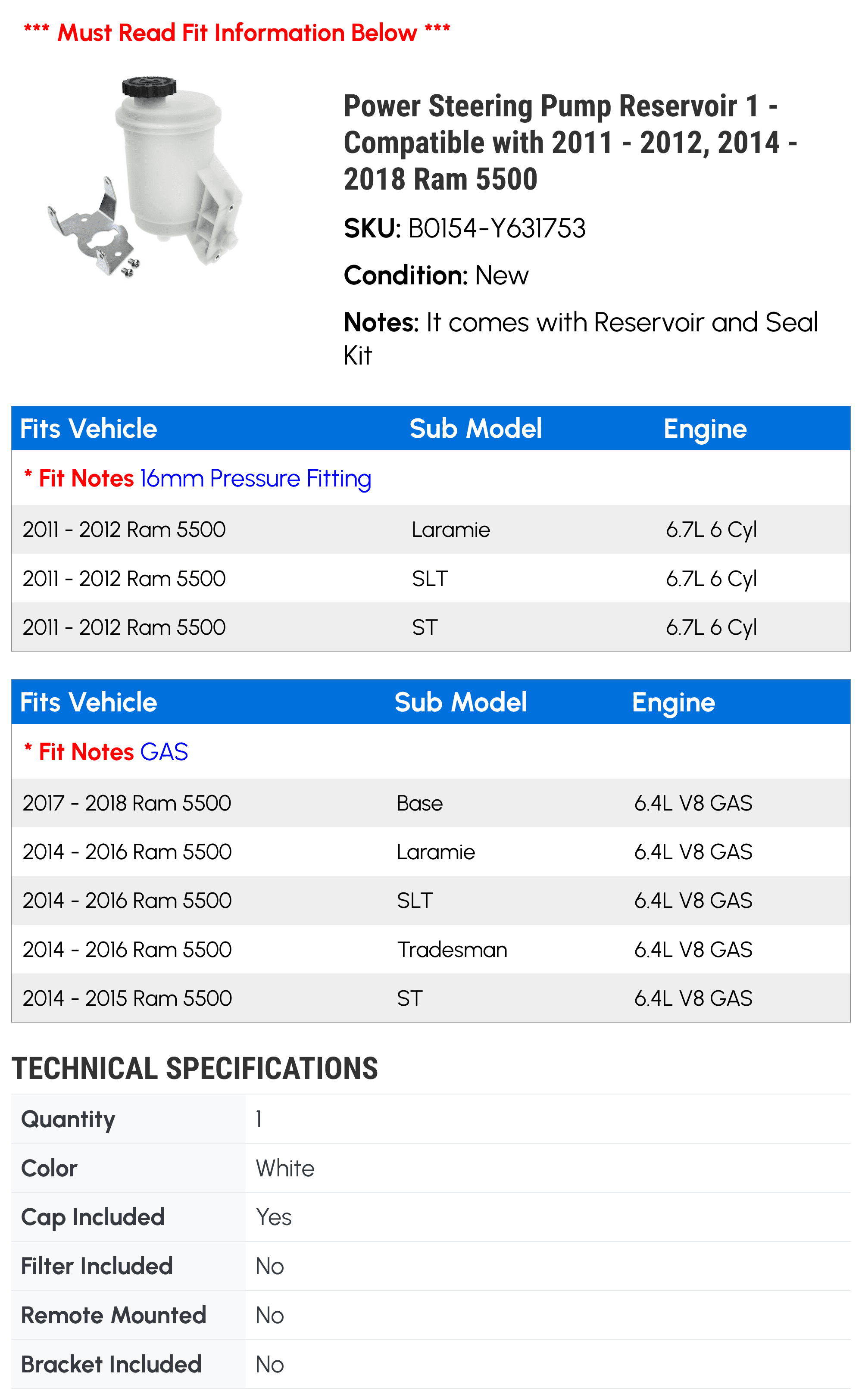Click the Bracket Included specification row
This screenshot has width=862, height=1400.
(x=431, y=1364)
